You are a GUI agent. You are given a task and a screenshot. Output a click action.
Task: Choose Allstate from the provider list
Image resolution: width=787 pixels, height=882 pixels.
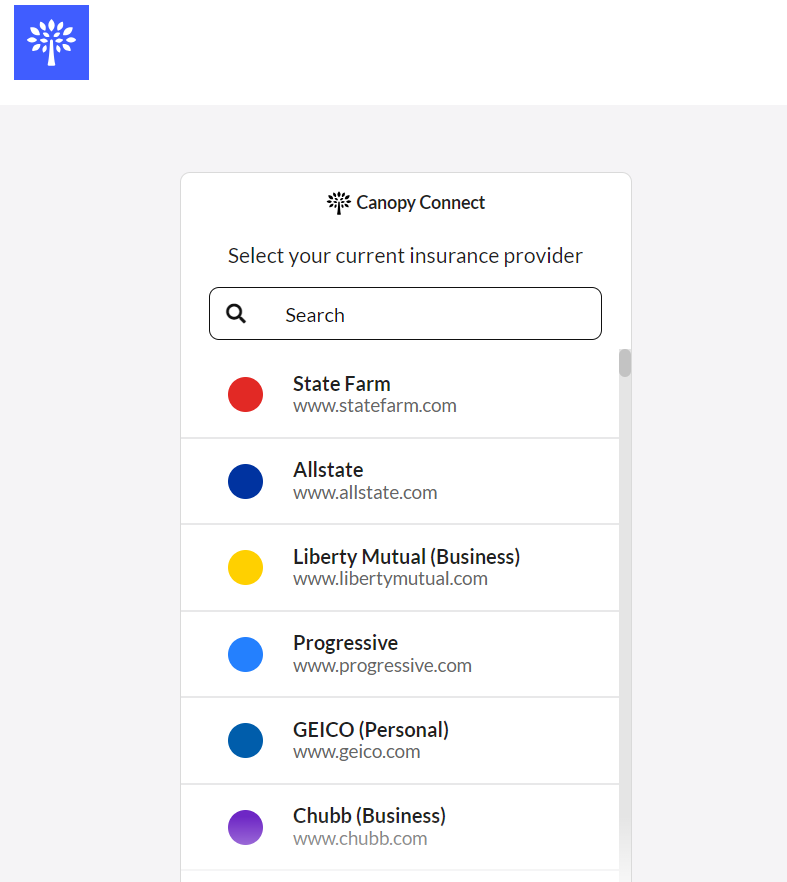[400, 482]
